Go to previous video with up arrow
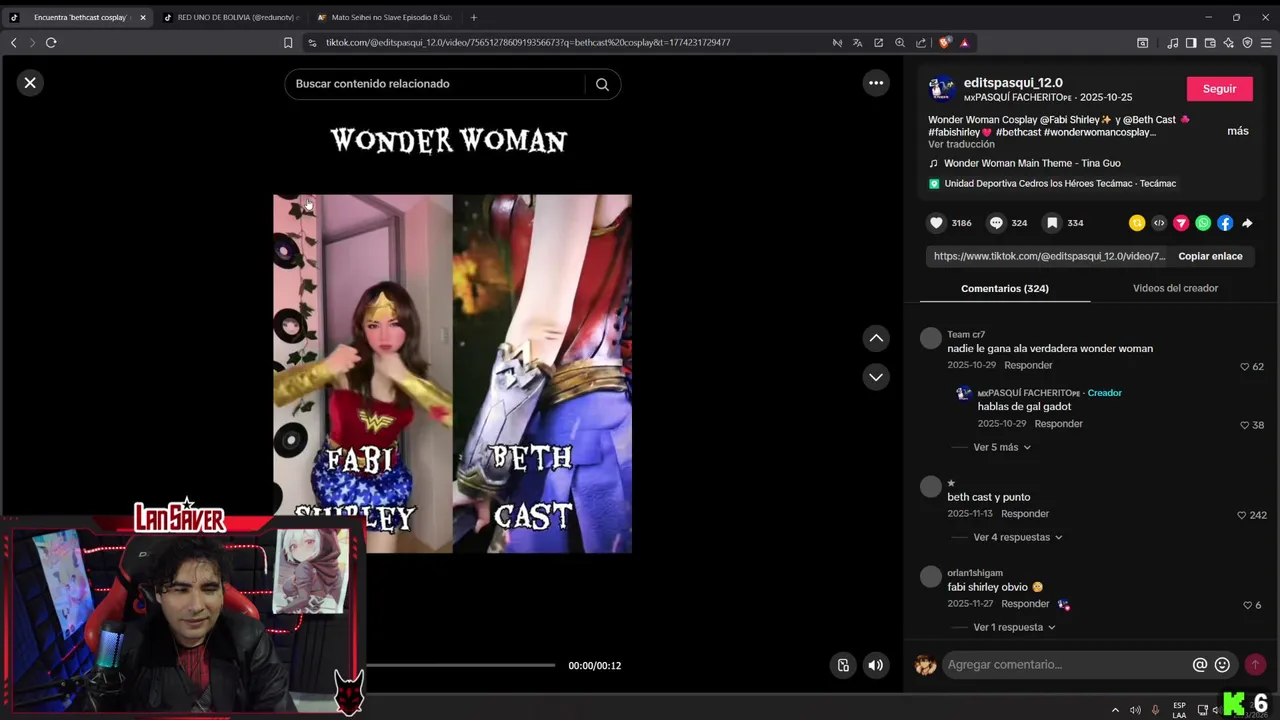Viewport: 1280px width, 720px height. click(876, 338)
